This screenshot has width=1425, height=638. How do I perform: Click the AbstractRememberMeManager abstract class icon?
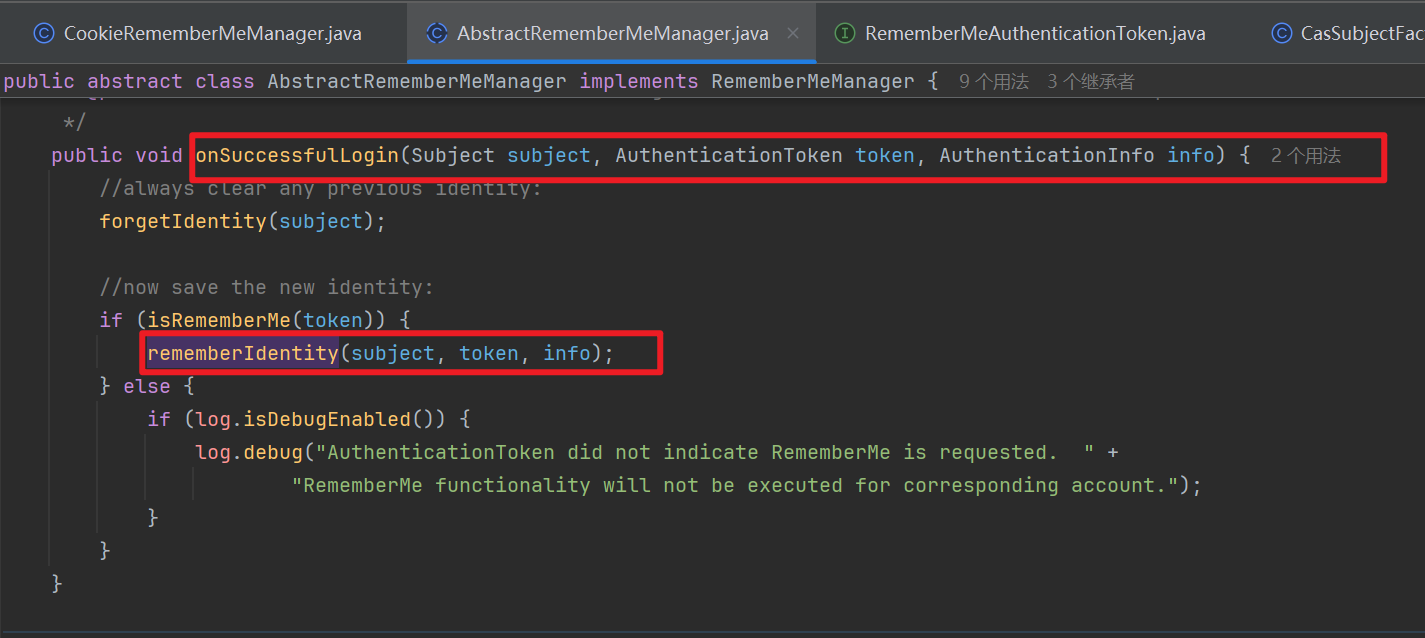coord(436,34)
